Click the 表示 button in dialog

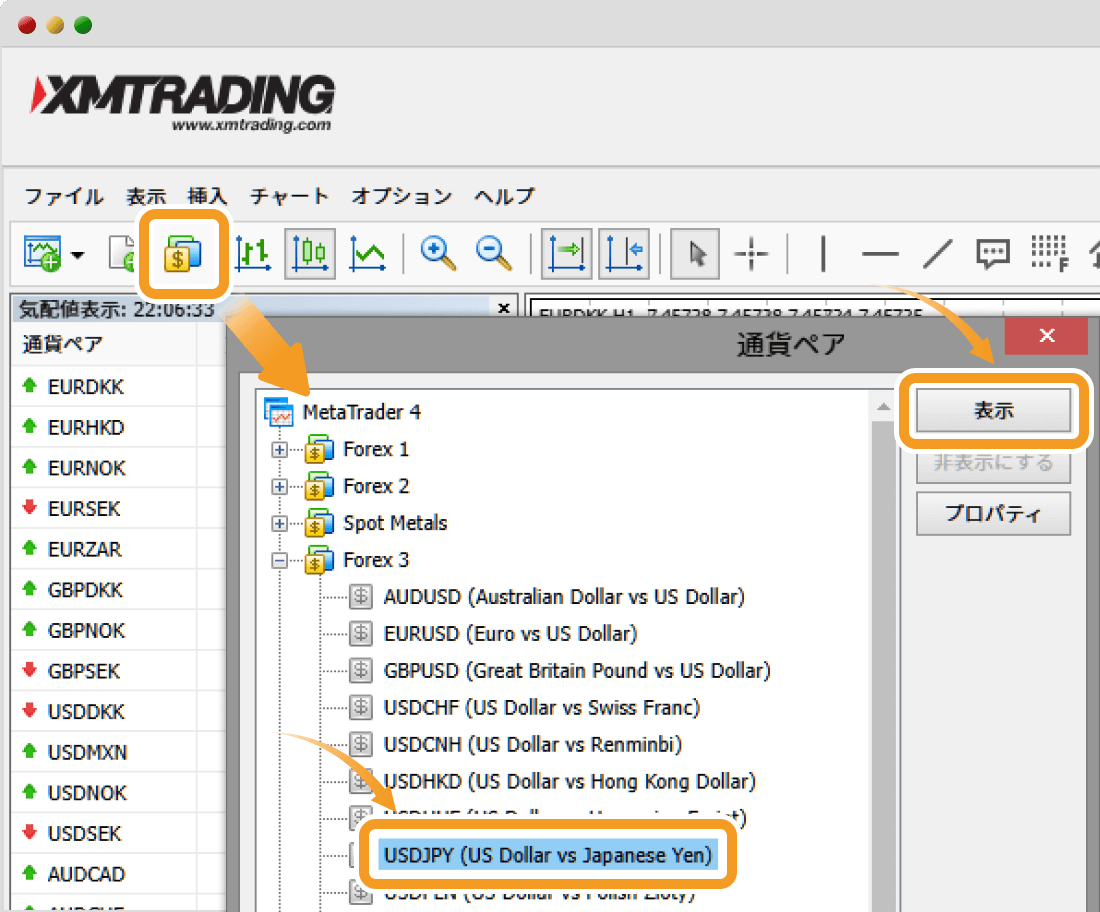993,410
